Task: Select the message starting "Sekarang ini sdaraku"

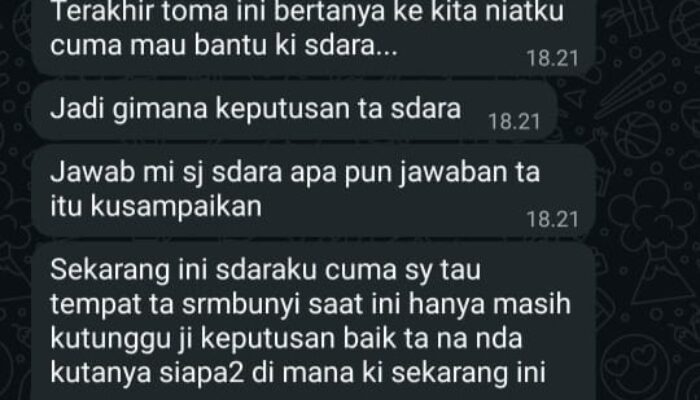Action: tap(314, 321)
